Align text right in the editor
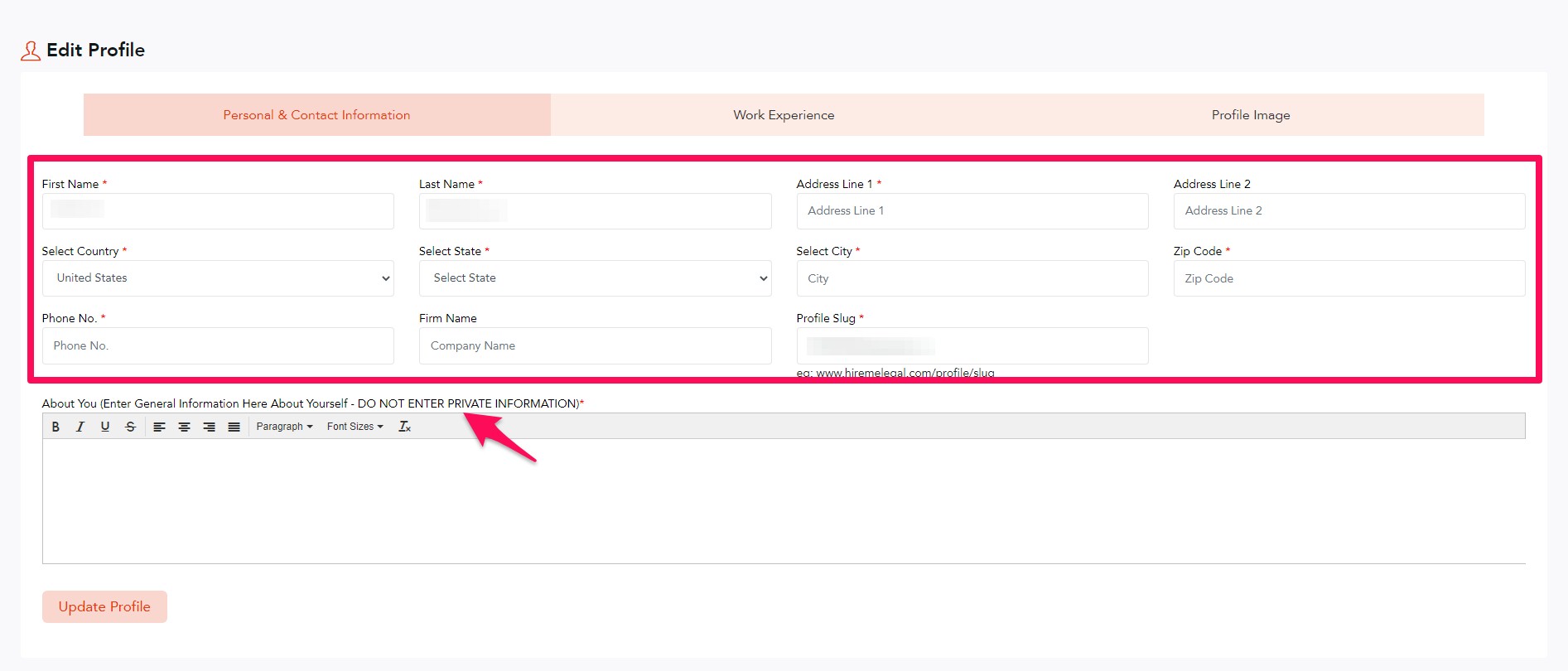 (x=209, y=427)
